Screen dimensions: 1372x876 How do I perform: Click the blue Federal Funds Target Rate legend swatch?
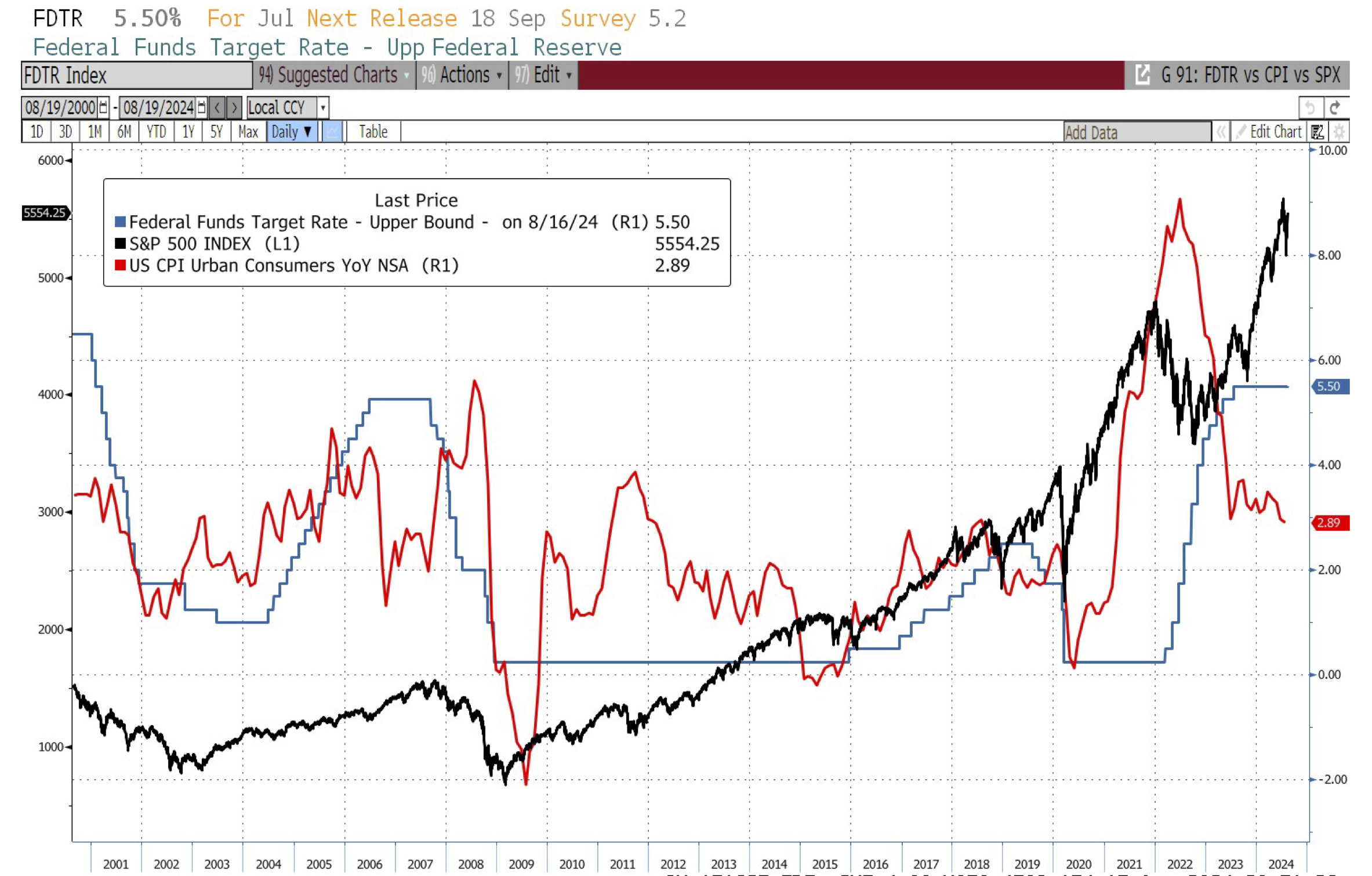[120, 222]
